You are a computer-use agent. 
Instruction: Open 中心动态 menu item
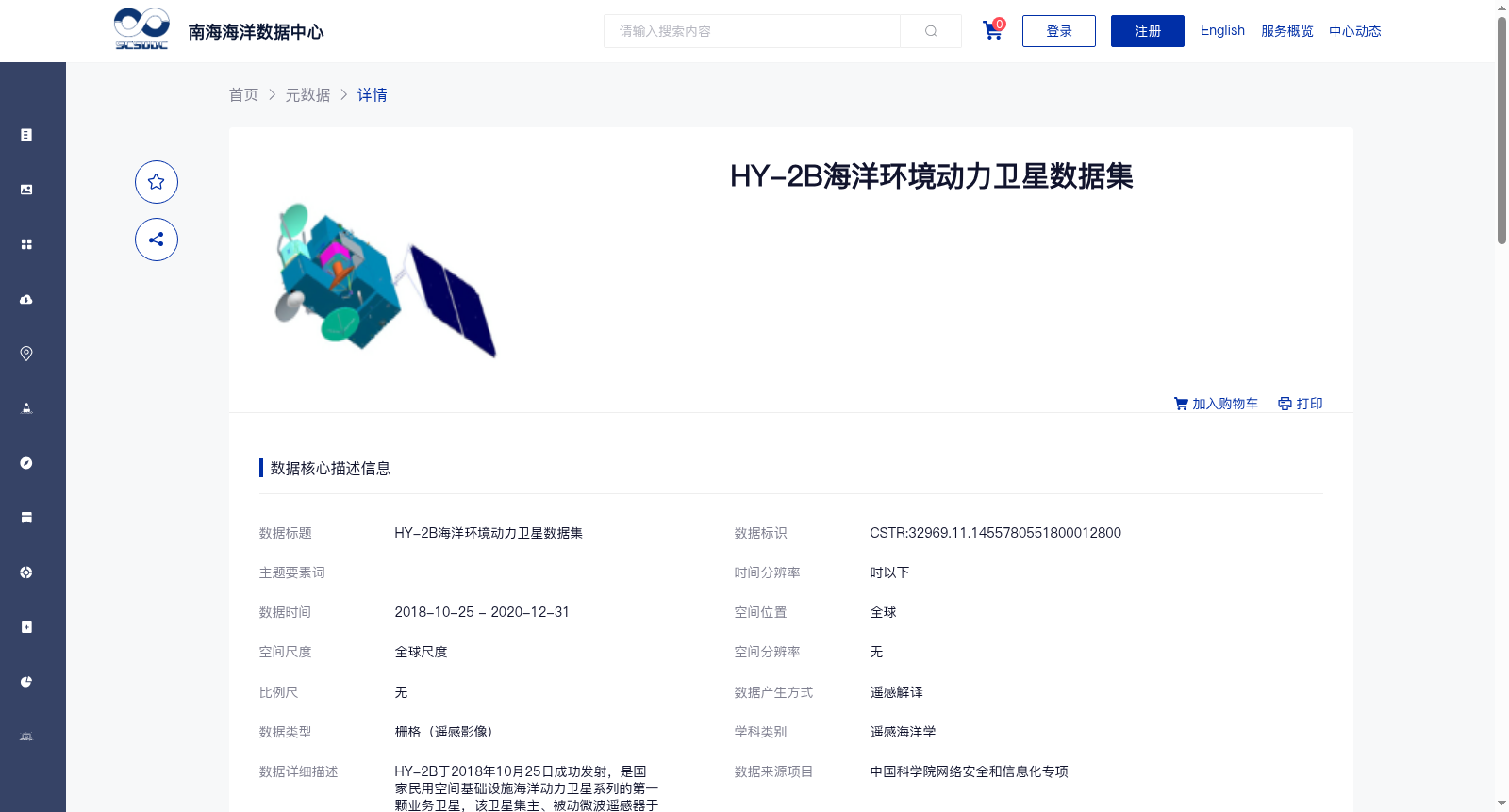pos(1355,31)
